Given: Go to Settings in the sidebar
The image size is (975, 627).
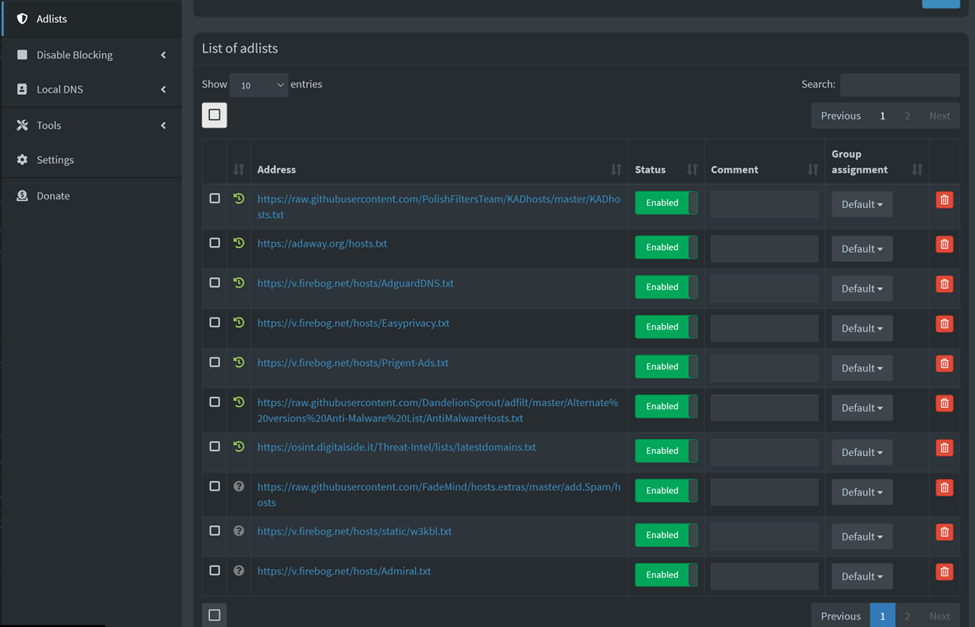Looking at the screenshot, I should (55, 160).
